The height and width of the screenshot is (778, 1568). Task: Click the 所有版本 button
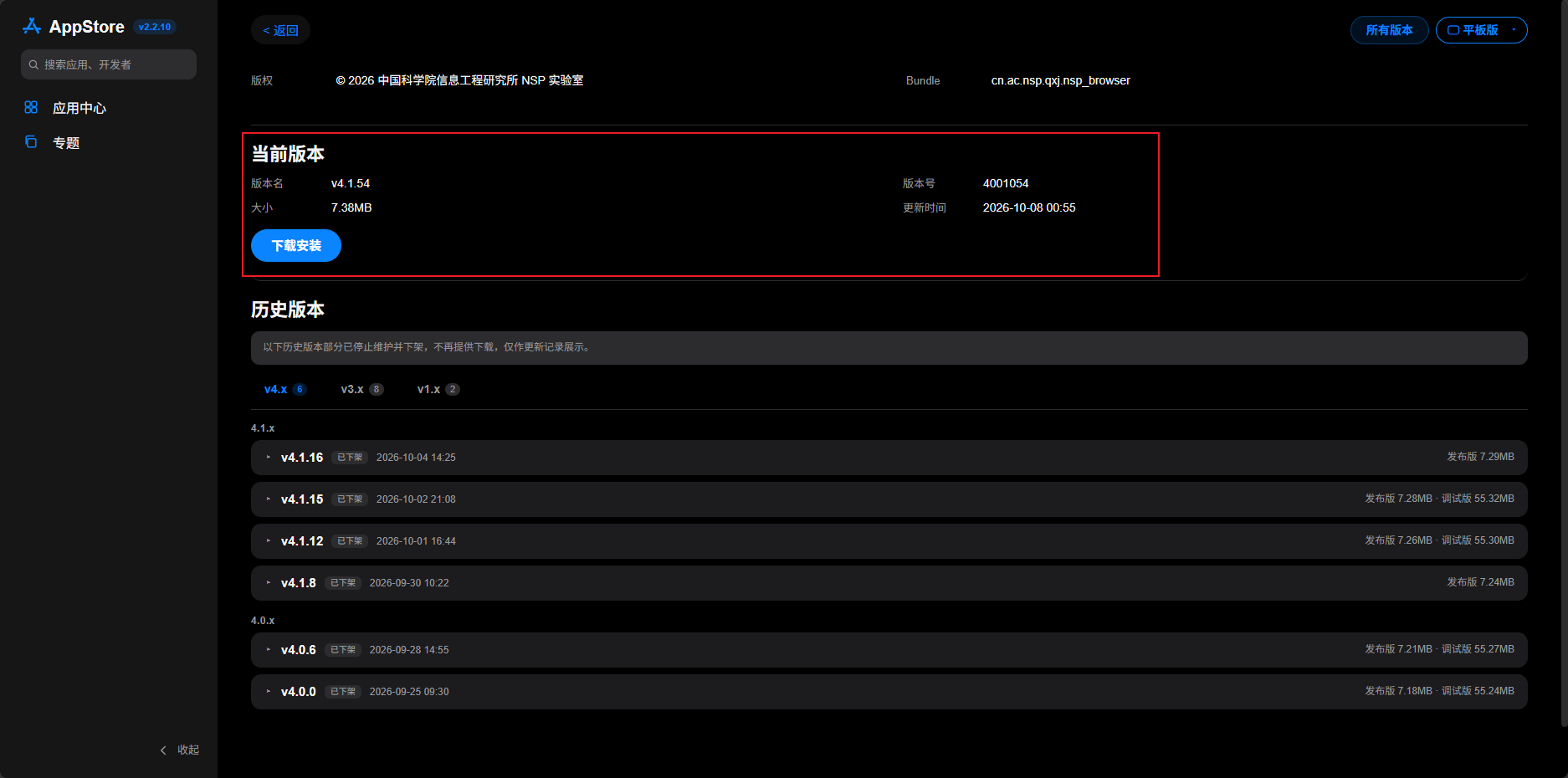1389,30
